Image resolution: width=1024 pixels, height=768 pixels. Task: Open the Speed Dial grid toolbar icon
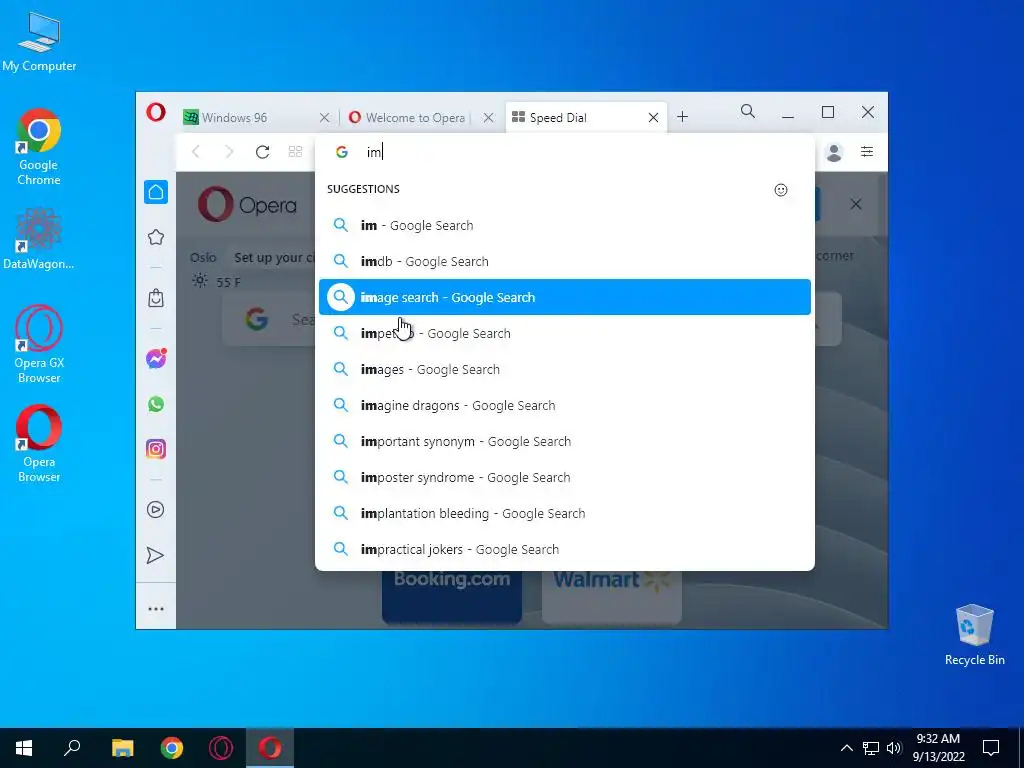tap(295, 152)
